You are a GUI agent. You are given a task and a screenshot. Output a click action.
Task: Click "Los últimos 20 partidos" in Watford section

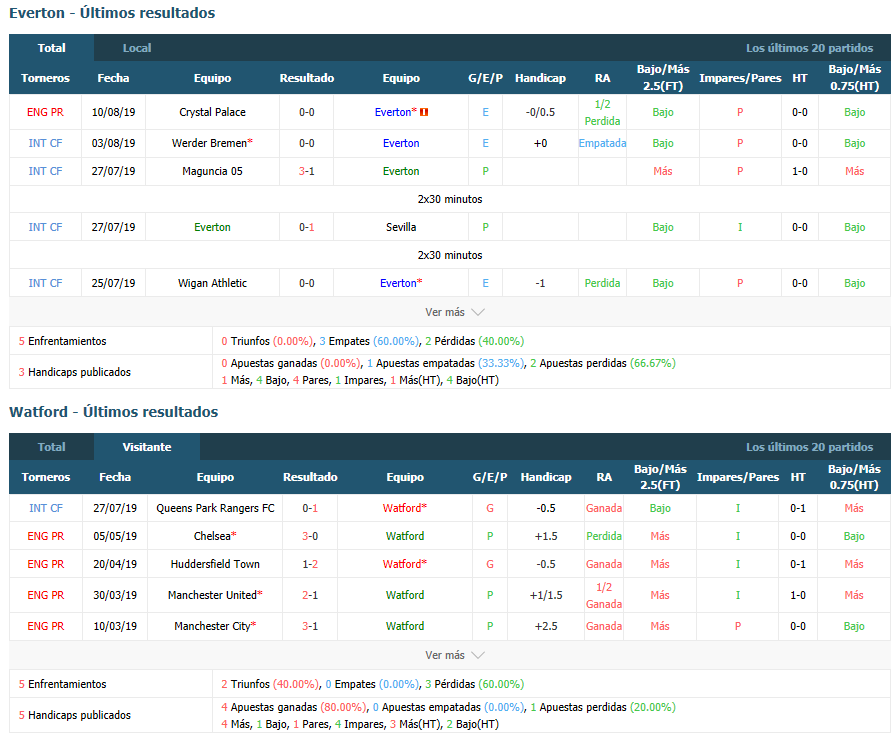click(x=810, y=447)
